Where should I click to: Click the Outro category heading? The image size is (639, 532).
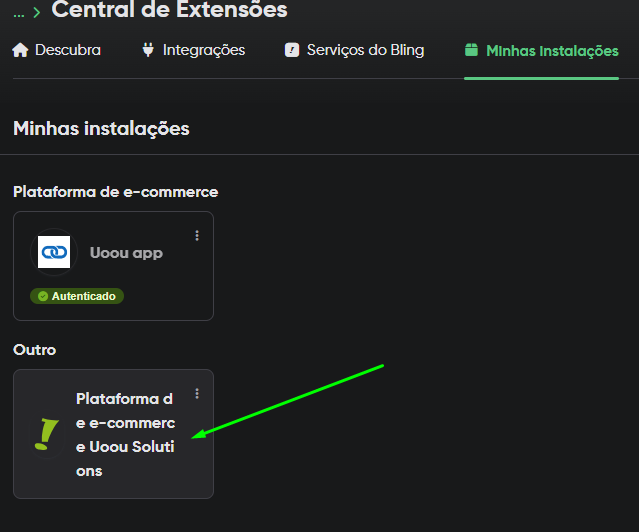click(x=35, y=350)
